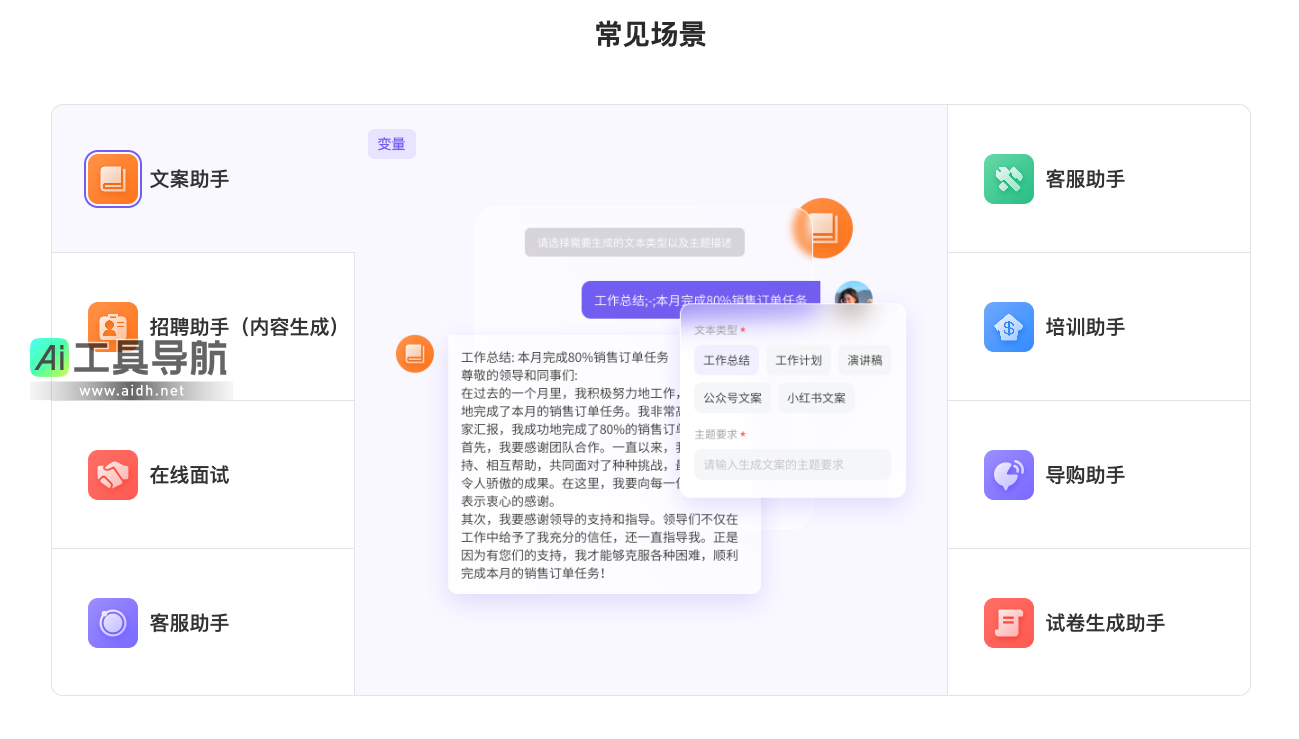
Task: Click the 主题要求 input field
Action: tap(792, 464)
